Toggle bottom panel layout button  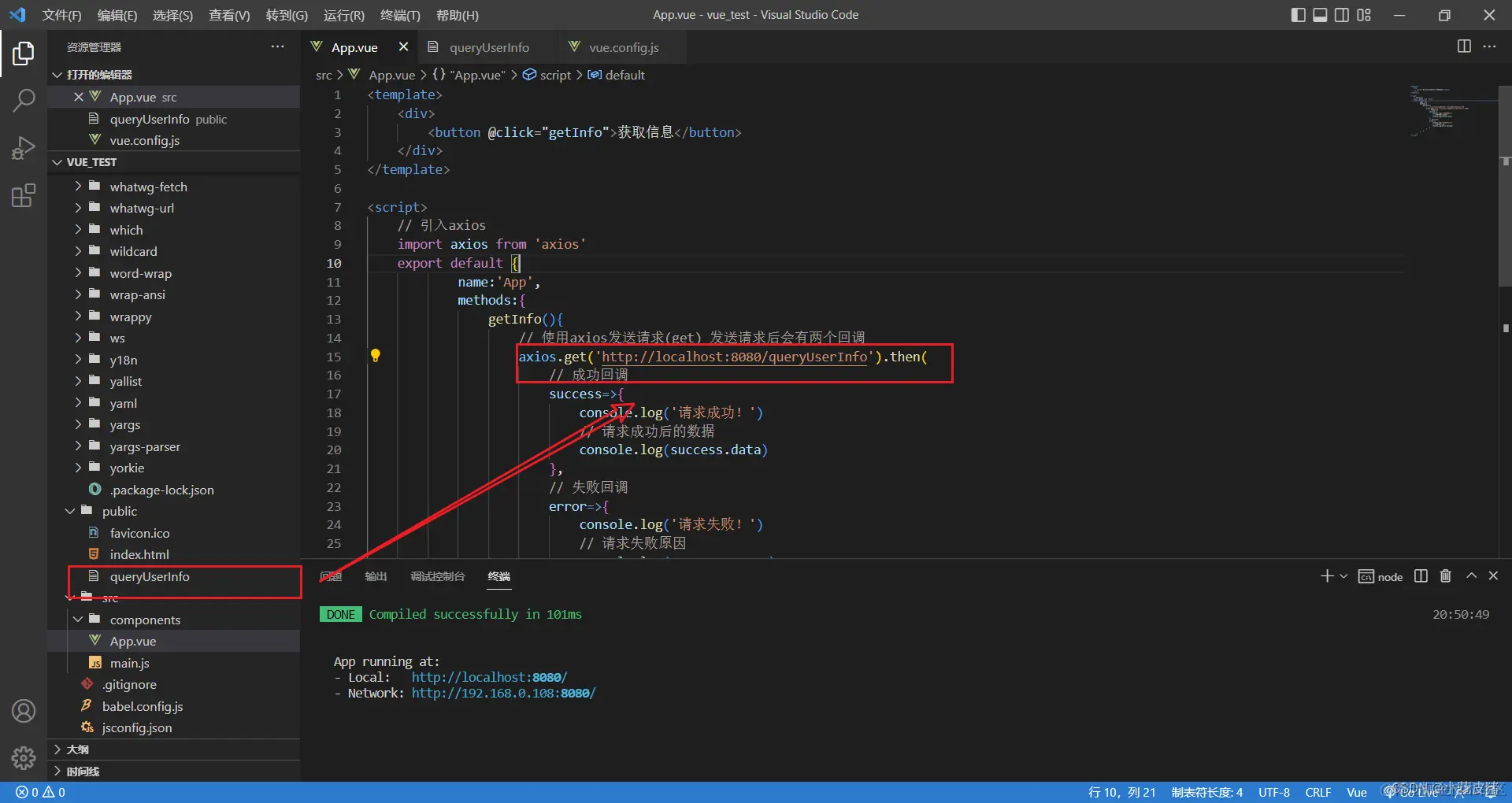[x=1320, y=15]
